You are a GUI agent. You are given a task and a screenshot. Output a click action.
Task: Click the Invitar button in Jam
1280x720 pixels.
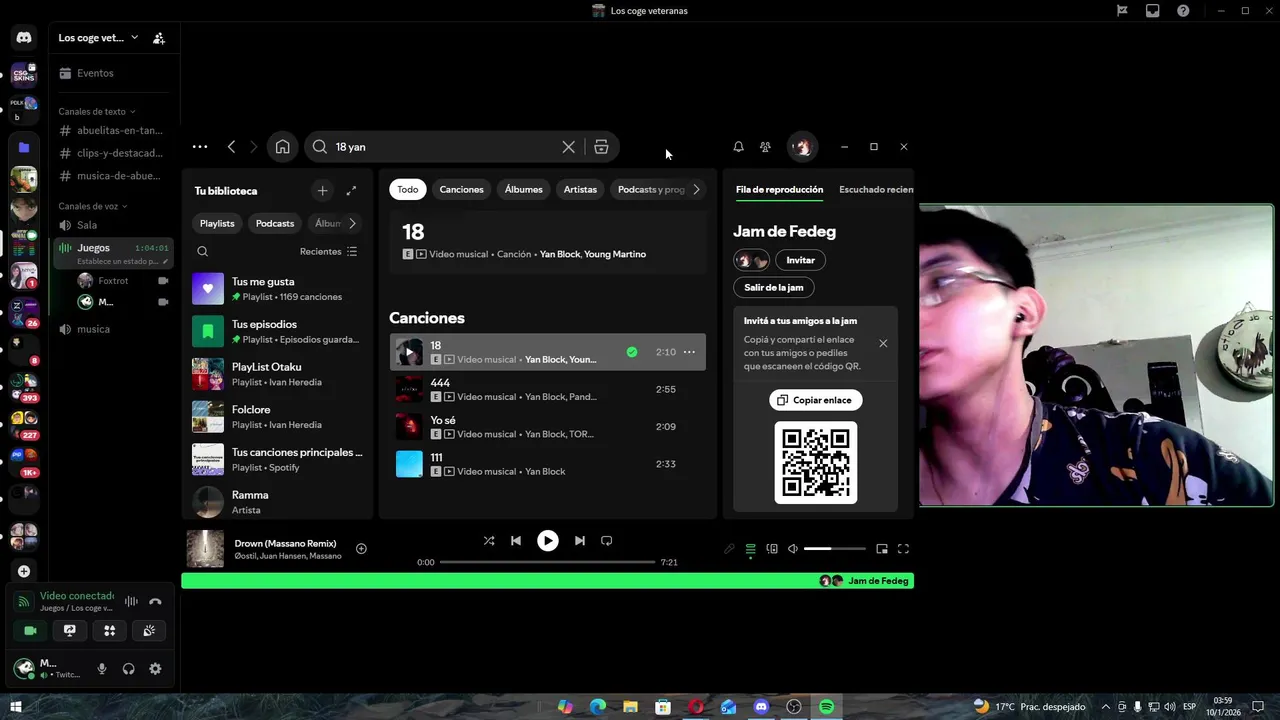(800, 260)
